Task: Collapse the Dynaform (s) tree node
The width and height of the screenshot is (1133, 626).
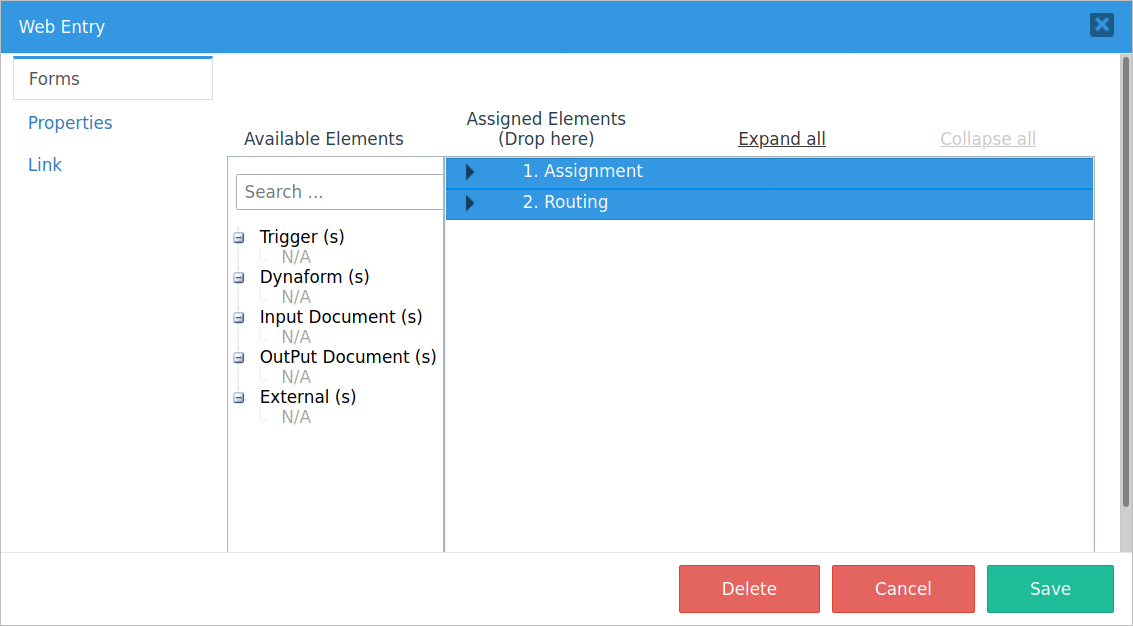Action: tap(239, 278)
